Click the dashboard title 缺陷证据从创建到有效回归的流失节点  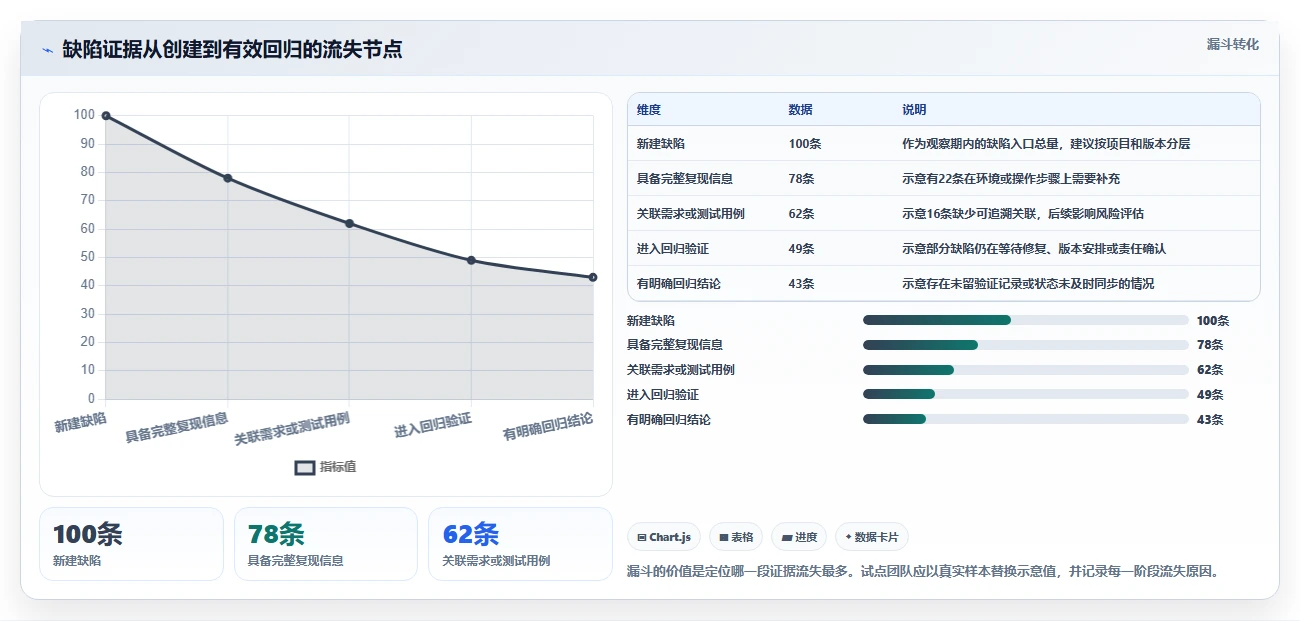click(233, 49)
